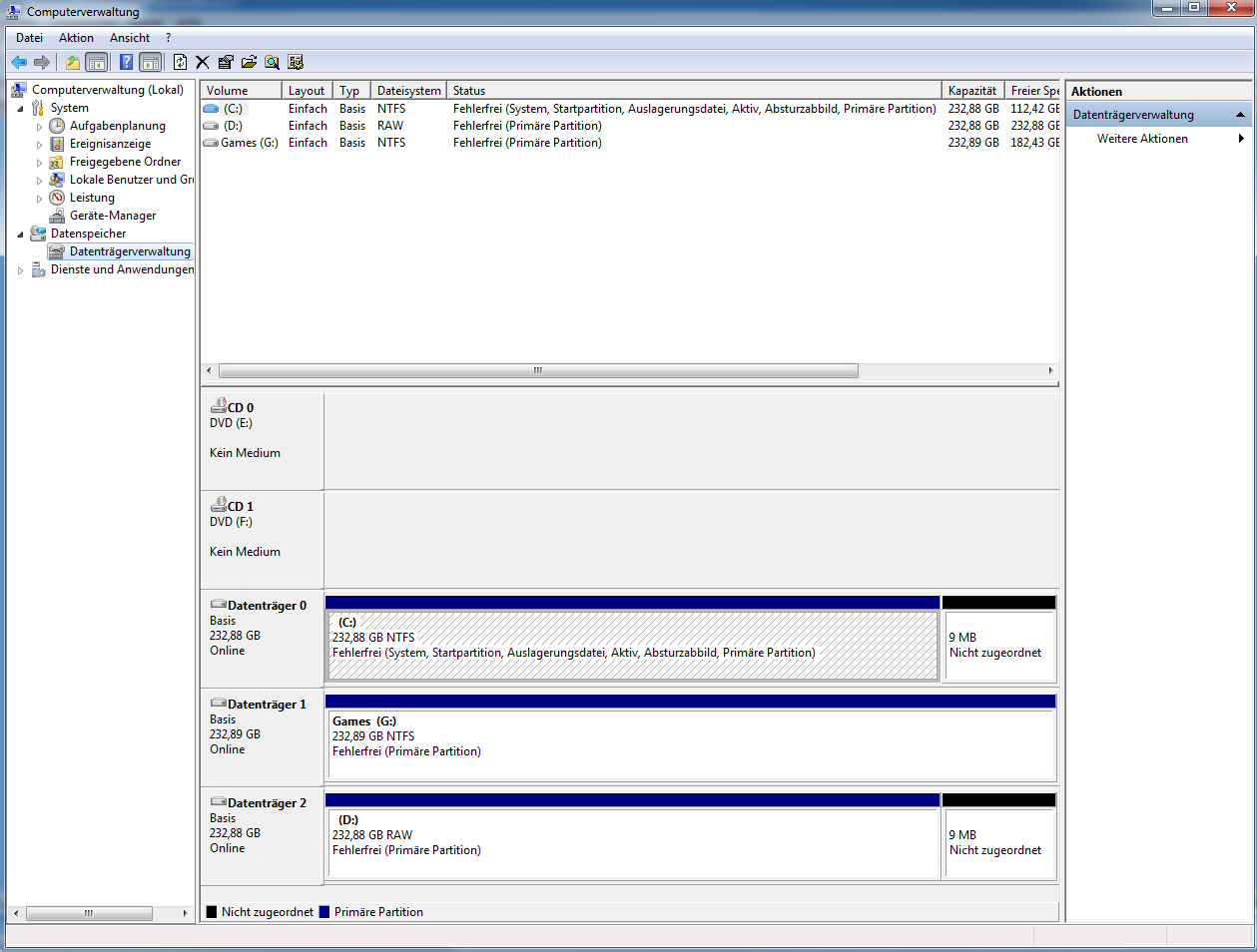Viewport: 1257px width, 952px height.
Task: Click the Datenträger 1 disk icon
Action: tap(218, 704)
